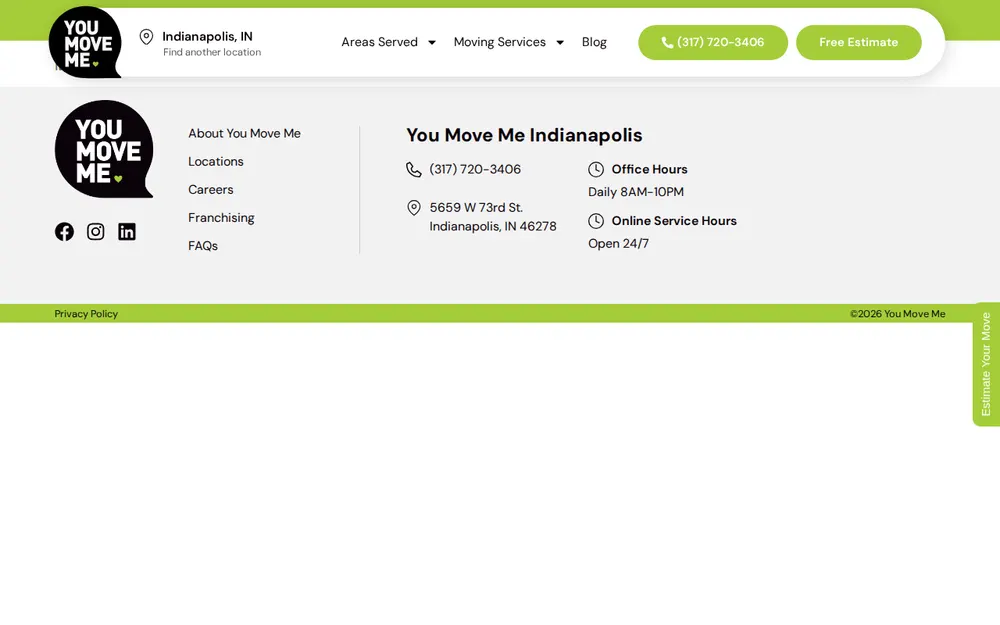Click the ©2026 You Move Me copyright text
The image size is (1000, 625).
coord(897,314)
